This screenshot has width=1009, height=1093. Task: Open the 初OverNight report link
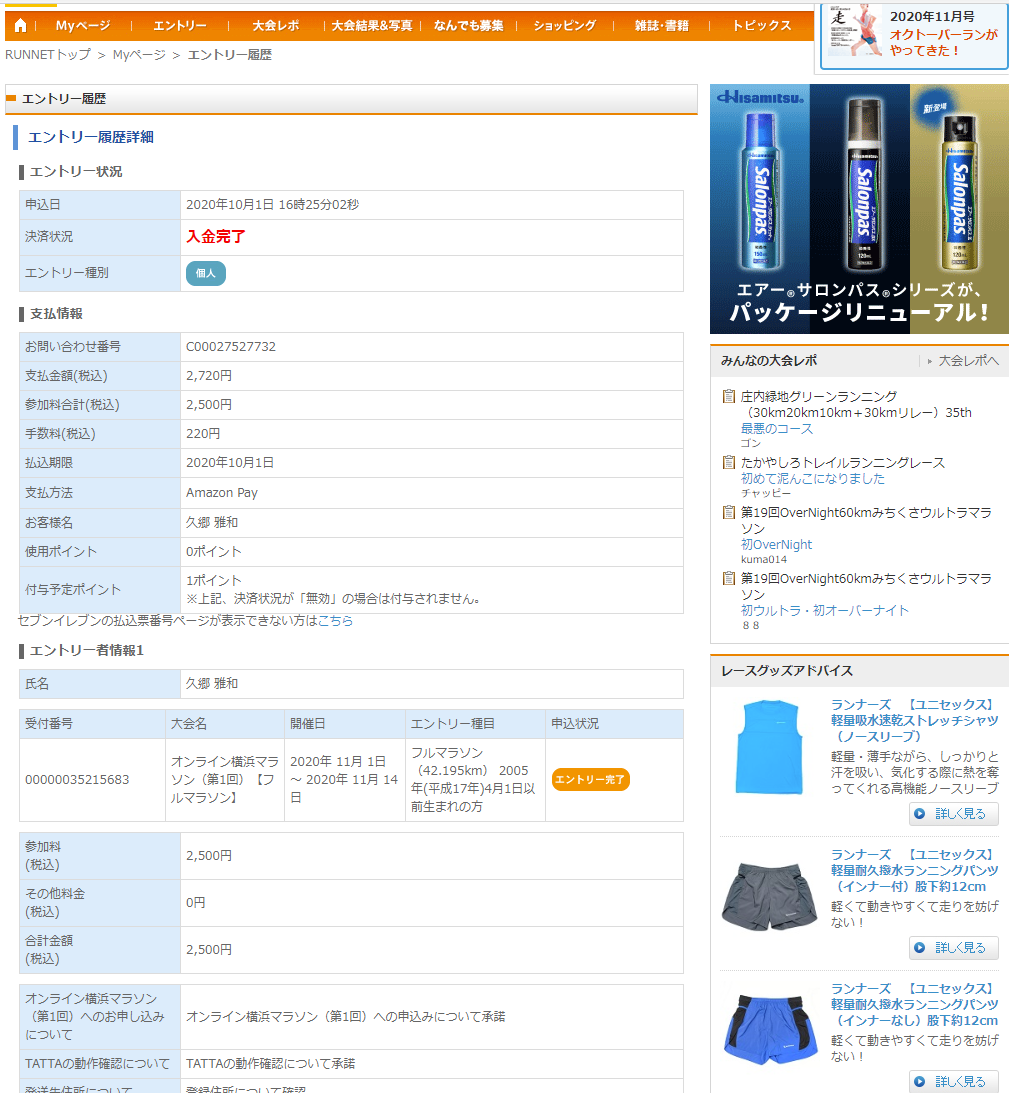point(776,544)
